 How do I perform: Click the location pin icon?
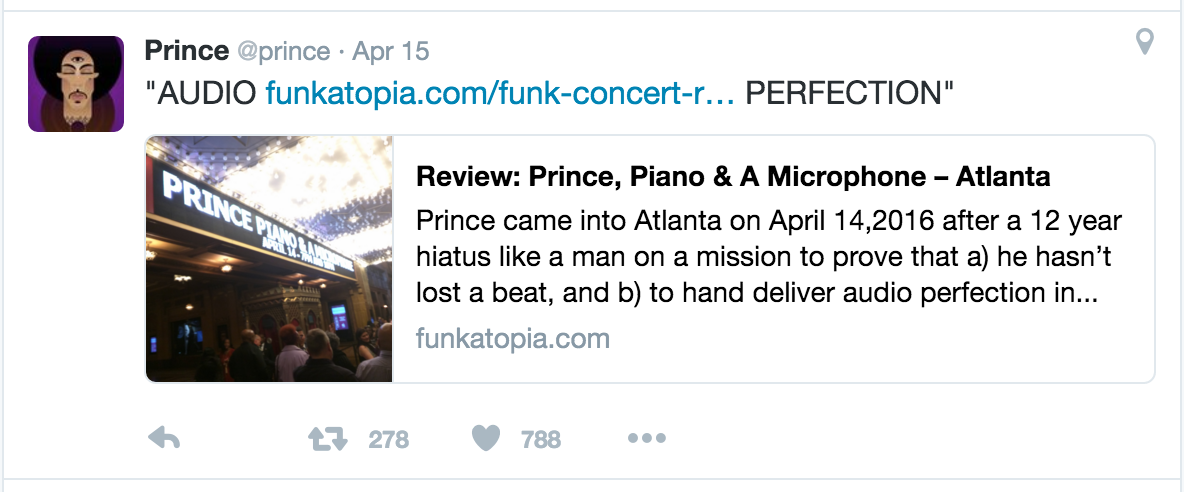(1145, 42)
